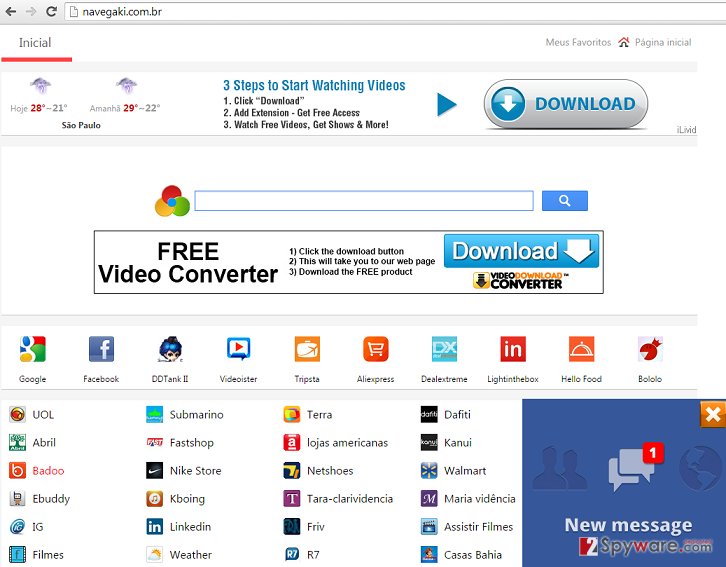Close the New message popup

pos(713,414)
